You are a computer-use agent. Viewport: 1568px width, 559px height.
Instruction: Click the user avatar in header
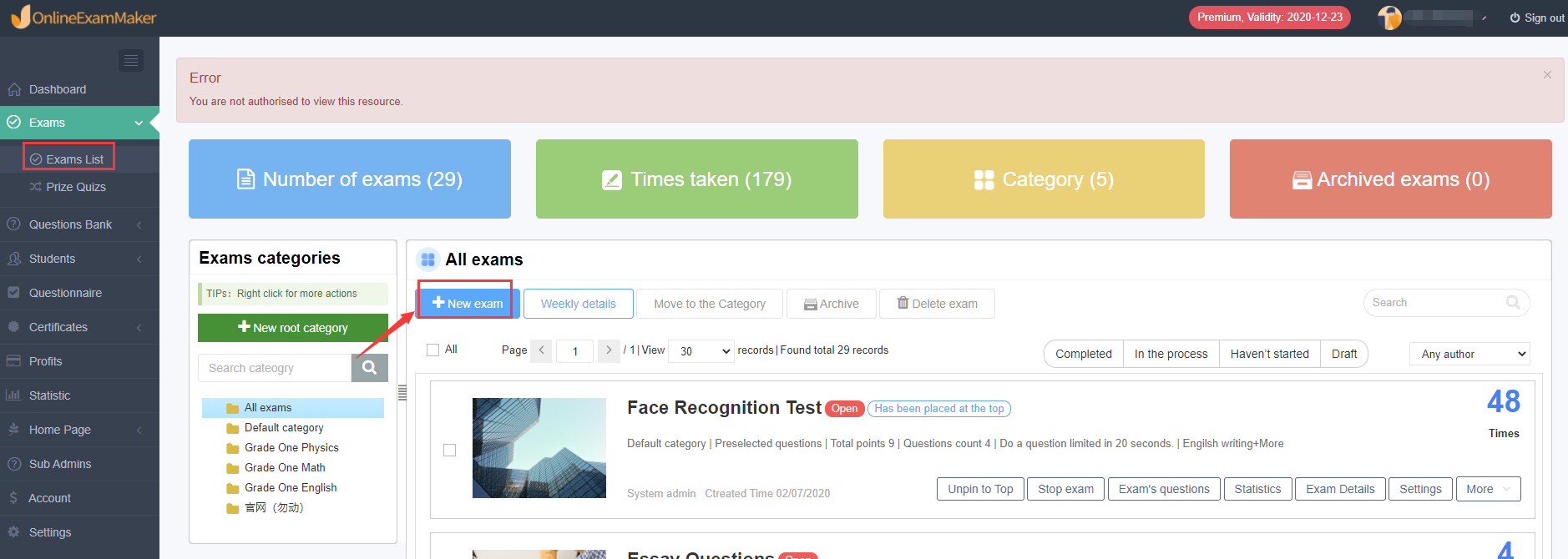pos(1389,18)
